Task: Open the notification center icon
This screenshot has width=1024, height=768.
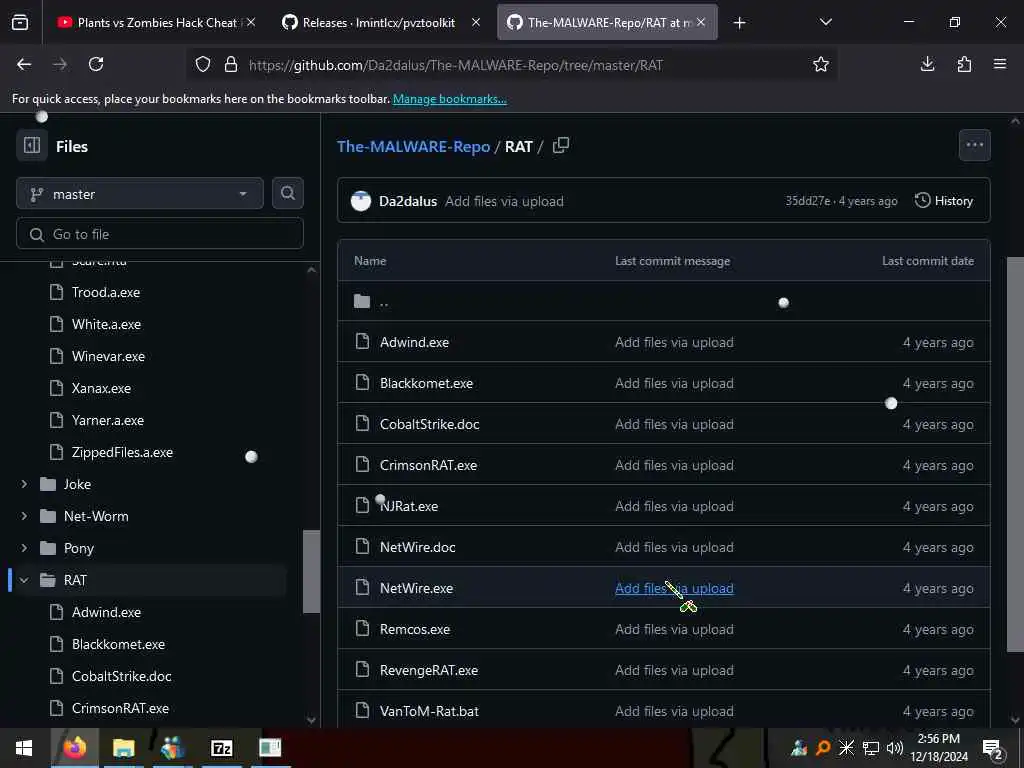Action: coord(993,748)
